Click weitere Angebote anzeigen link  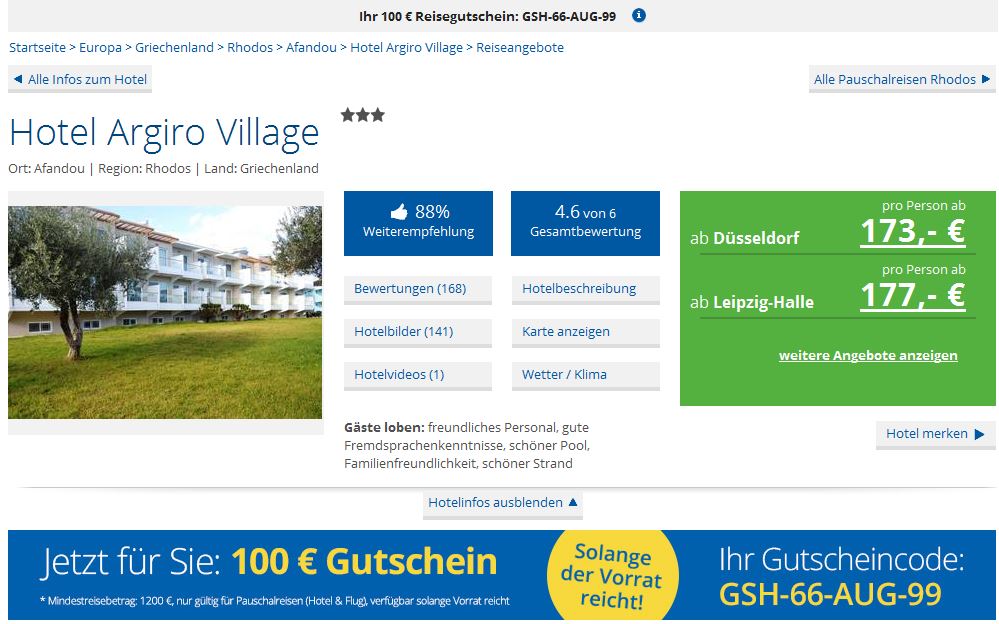point(868,355)
